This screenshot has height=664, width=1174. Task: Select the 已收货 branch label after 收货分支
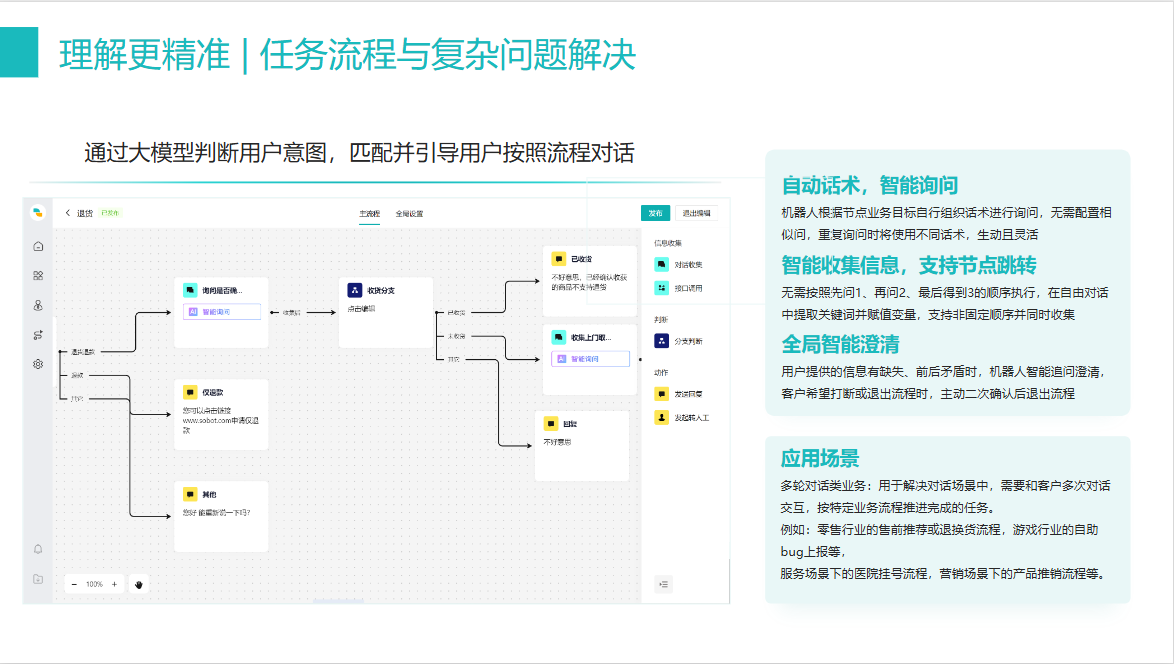click(x=456, y=313)
